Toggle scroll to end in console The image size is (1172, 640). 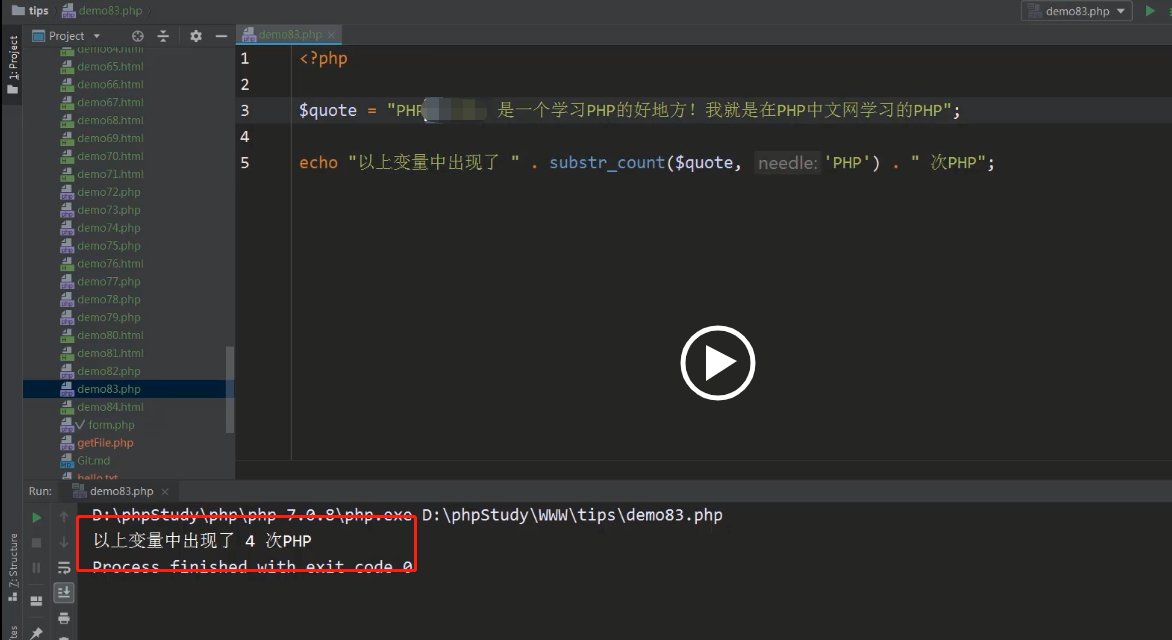[x=64, y=593]
